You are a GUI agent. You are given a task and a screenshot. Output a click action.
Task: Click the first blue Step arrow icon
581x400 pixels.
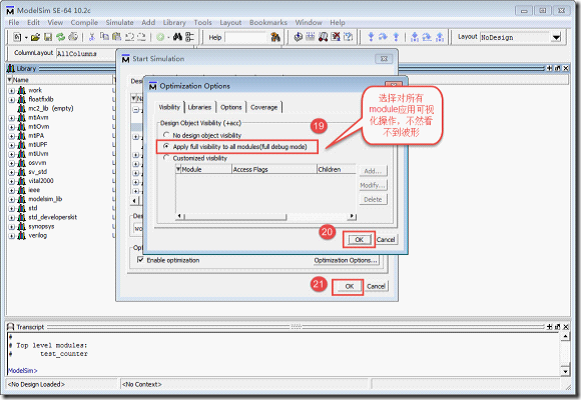pos(371,37)
